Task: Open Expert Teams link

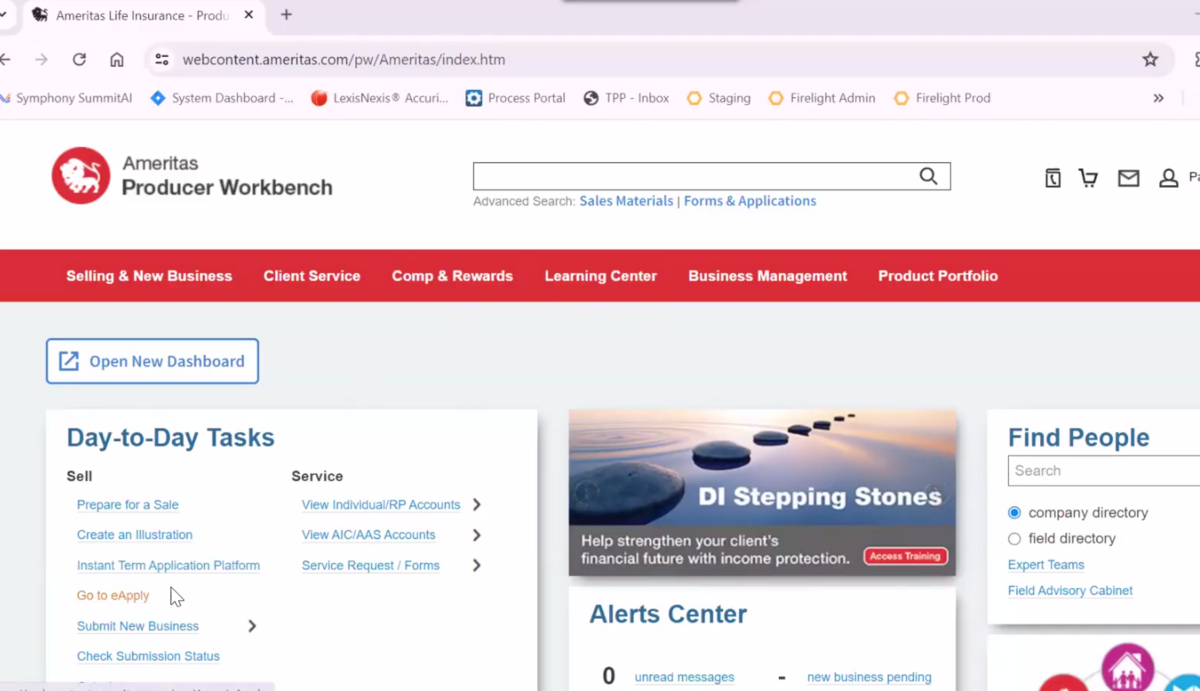Action: [1046, 565]
